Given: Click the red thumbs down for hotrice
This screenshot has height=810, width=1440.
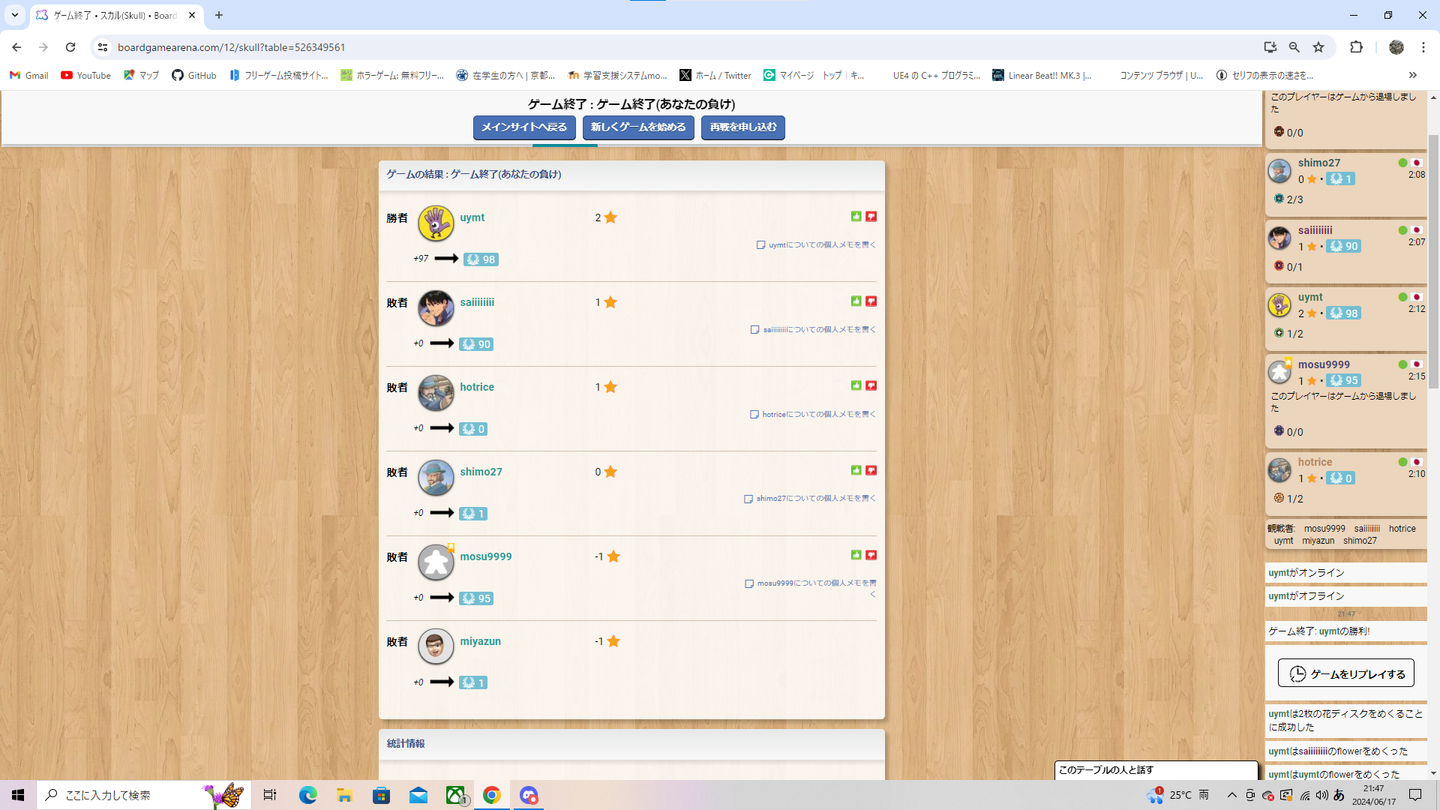Looking at the screenshot, I should (x=871, y=385).
